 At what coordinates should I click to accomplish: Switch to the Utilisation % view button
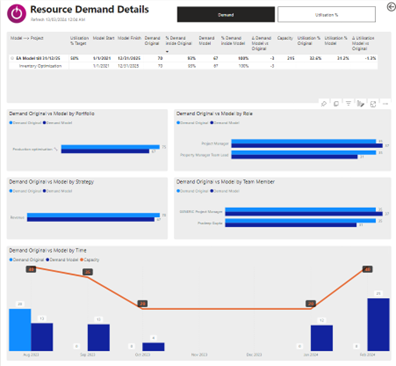pos(327,15)
